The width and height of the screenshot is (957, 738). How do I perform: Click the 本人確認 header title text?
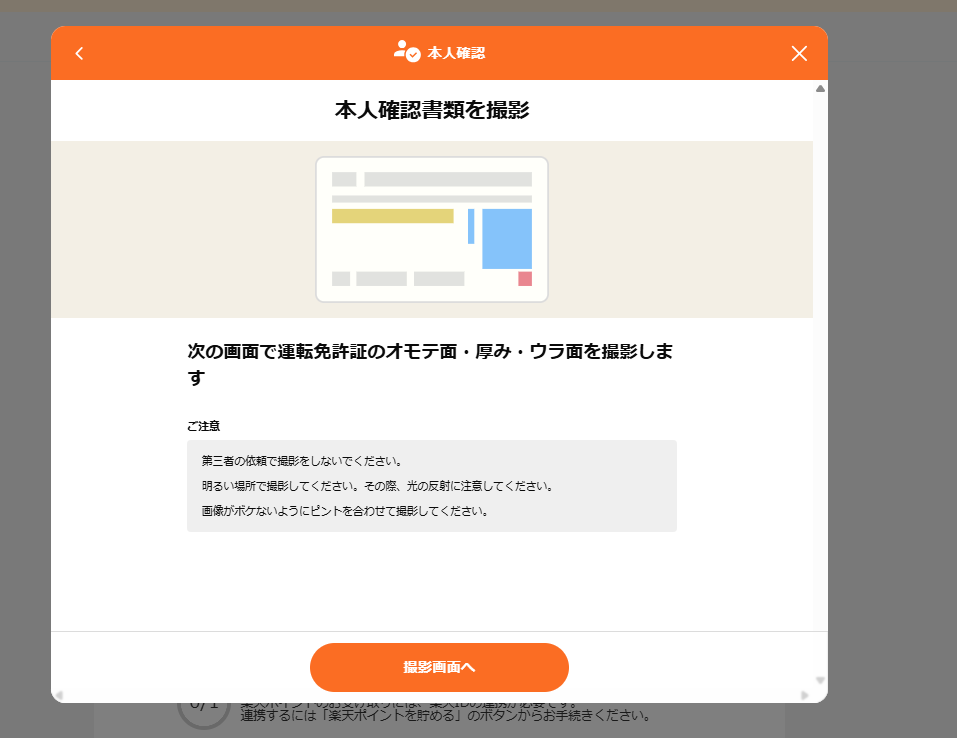point(456,53)
